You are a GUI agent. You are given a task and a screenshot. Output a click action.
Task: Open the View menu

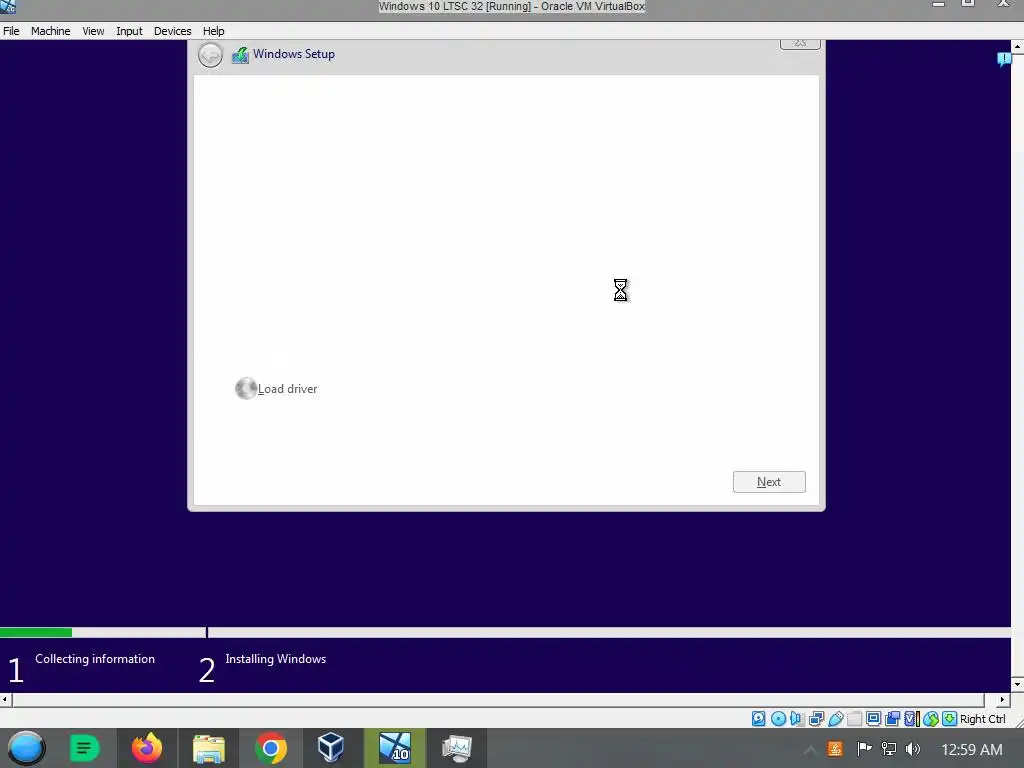pos(93,31)
